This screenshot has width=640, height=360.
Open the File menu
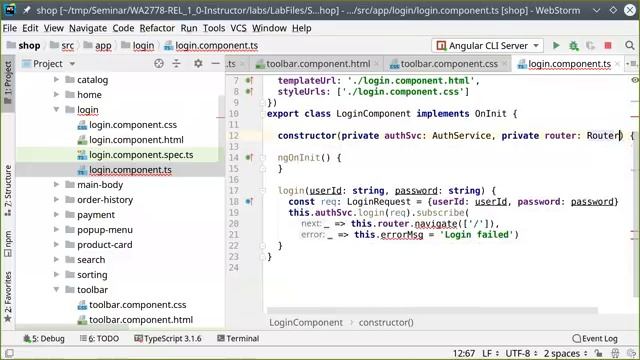10,28
